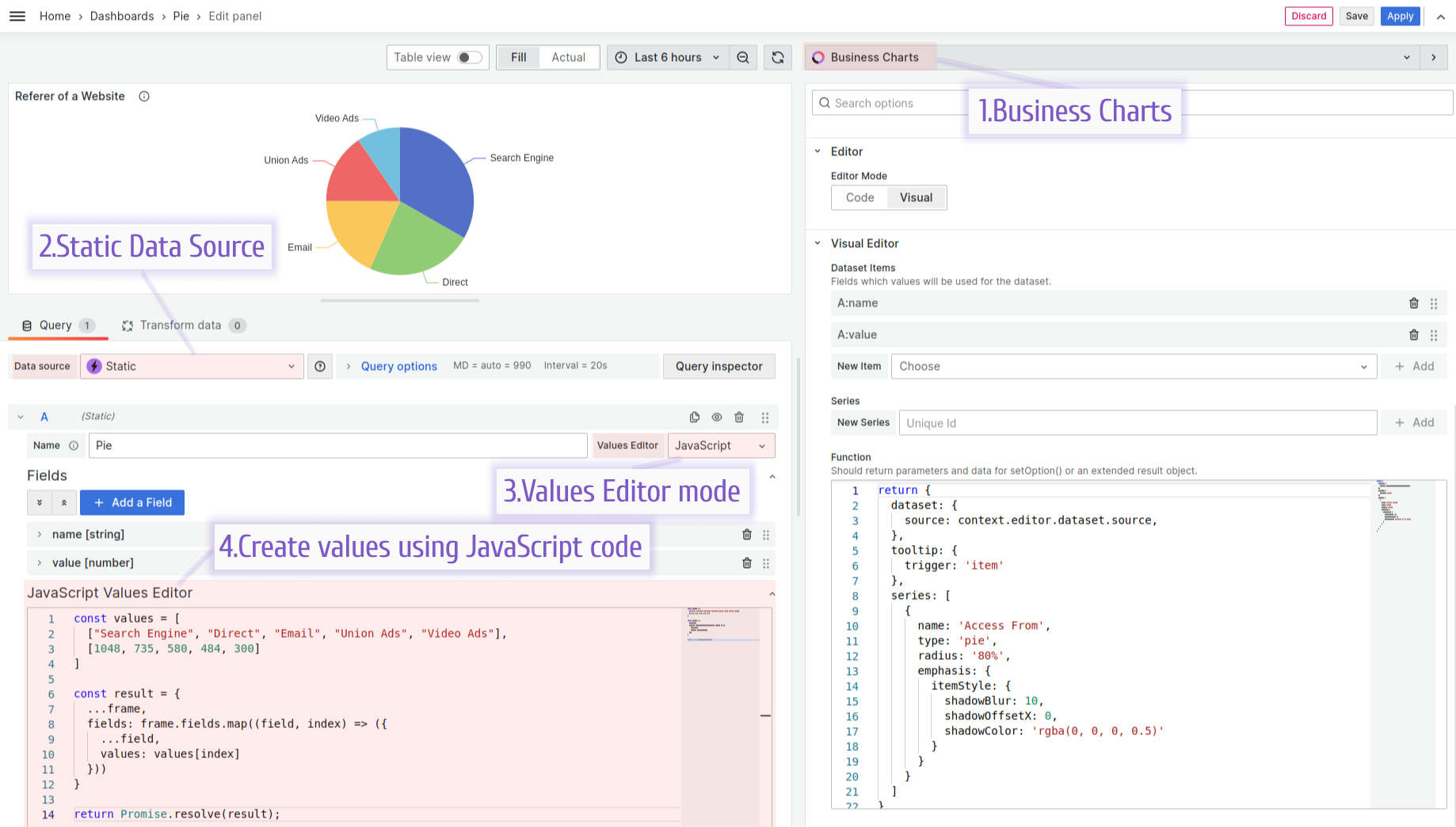Switch Editor Mode to Code
Screen dimensions: 1456x827
pos(859,198)
